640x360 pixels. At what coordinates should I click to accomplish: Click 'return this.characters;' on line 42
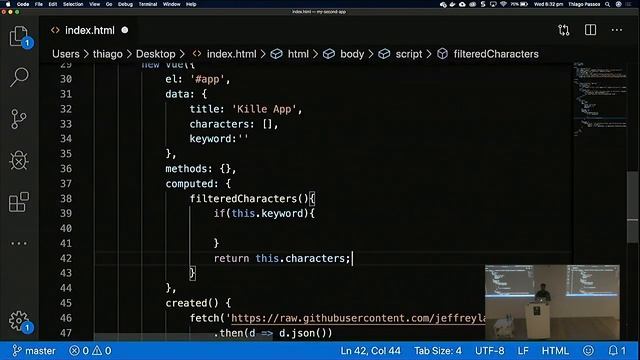282,258
